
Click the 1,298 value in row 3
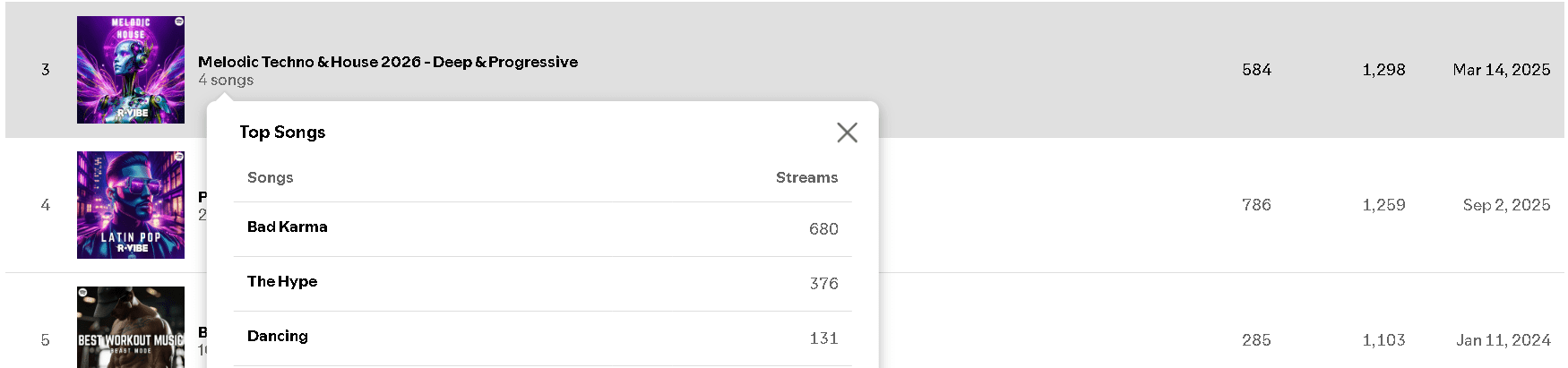click(x=1383, y=70)
